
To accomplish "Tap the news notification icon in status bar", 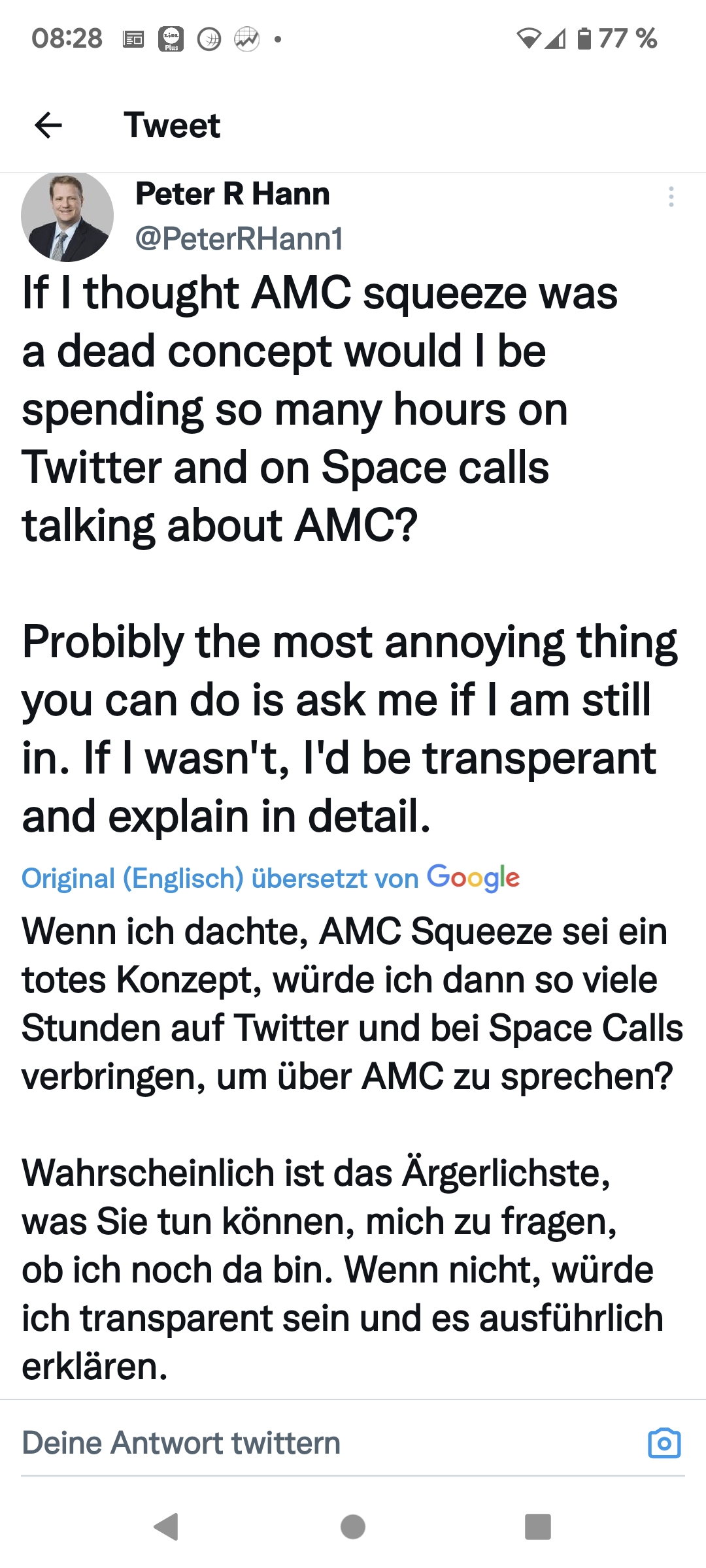I will (x=133, y=39).
